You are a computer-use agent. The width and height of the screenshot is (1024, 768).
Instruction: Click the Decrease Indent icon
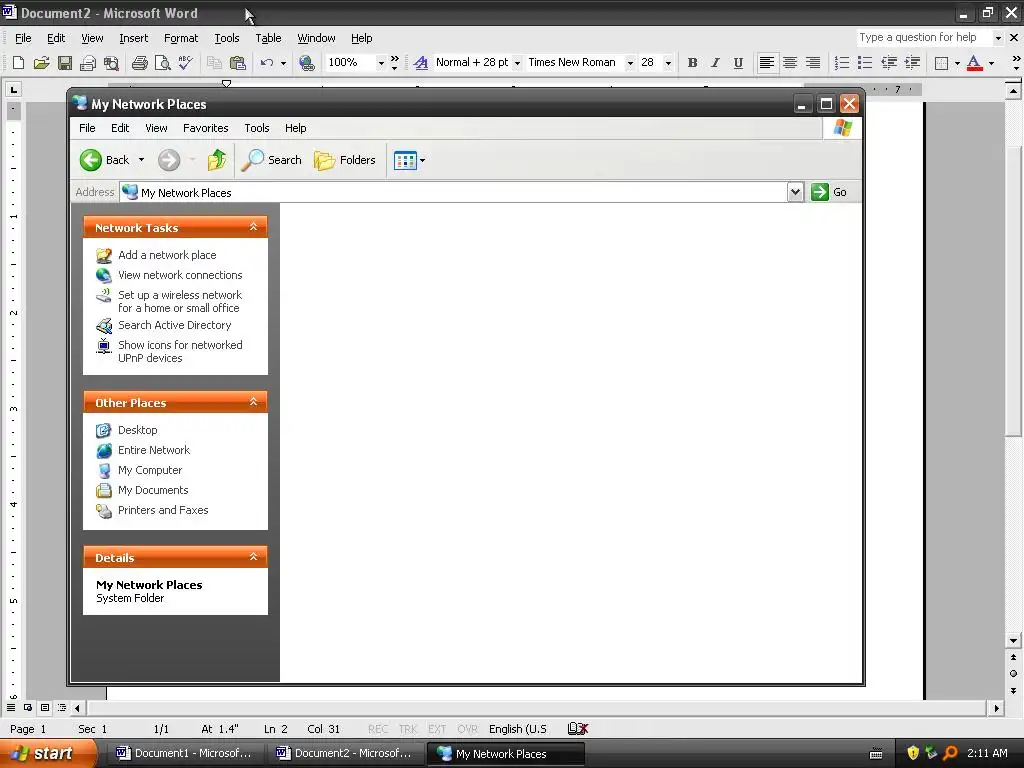coord(889,63)
